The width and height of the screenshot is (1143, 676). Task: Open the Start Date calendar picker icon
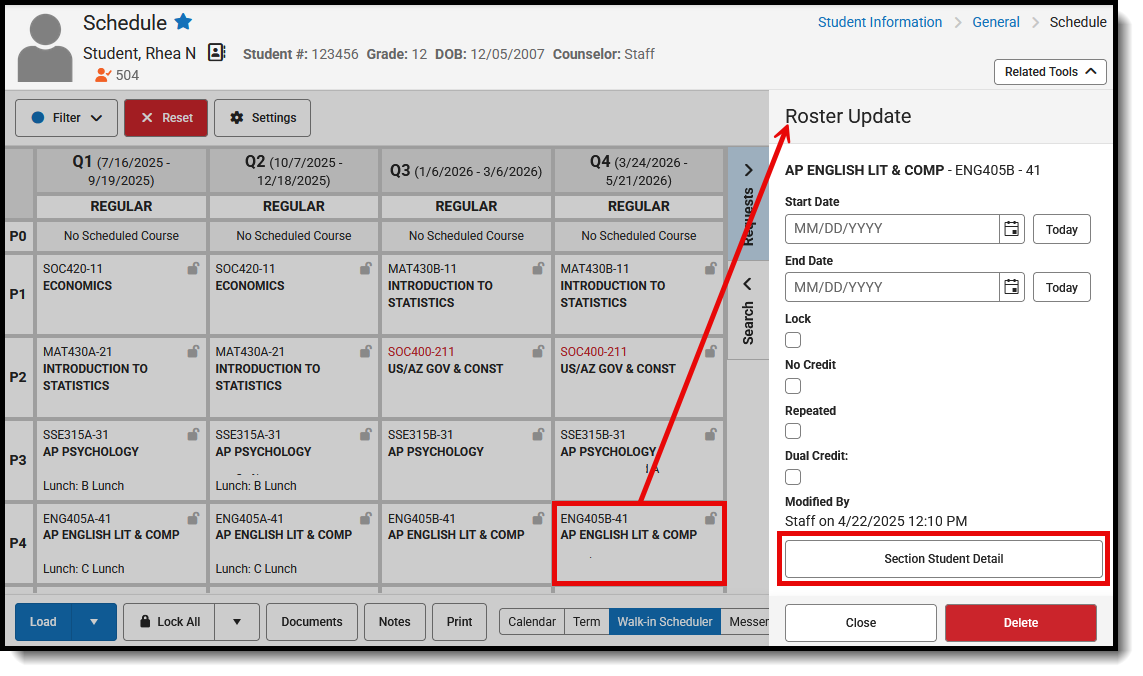tap(1011, 228)
